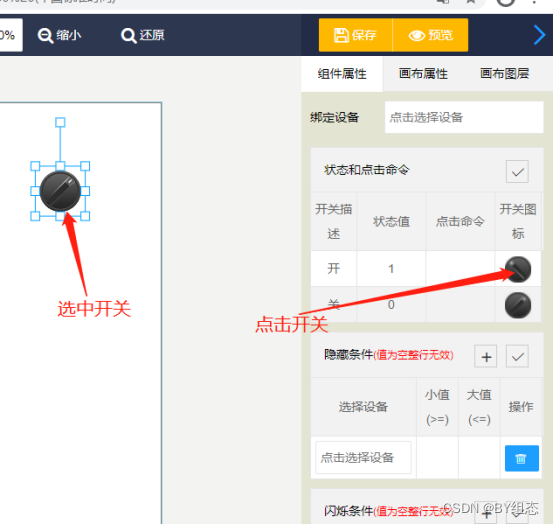554x524 pixels.
Task: Delete hide-condition row with trash button
Action: tap(521, 459)
